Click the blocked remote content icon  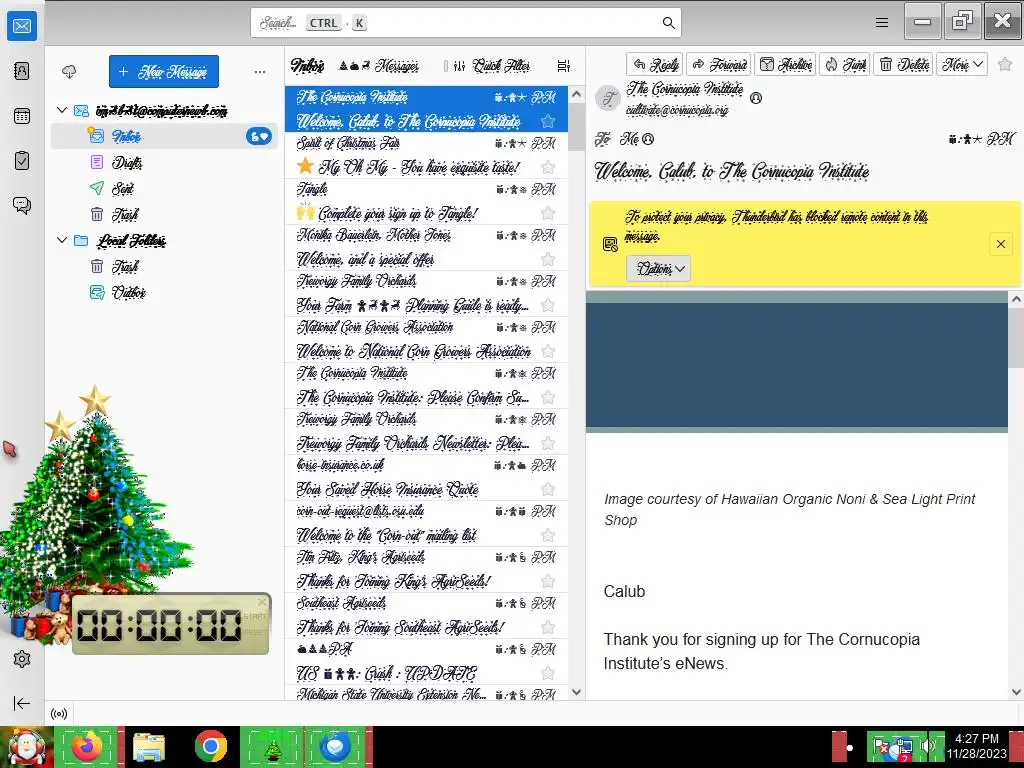click(x=610, y=244)
